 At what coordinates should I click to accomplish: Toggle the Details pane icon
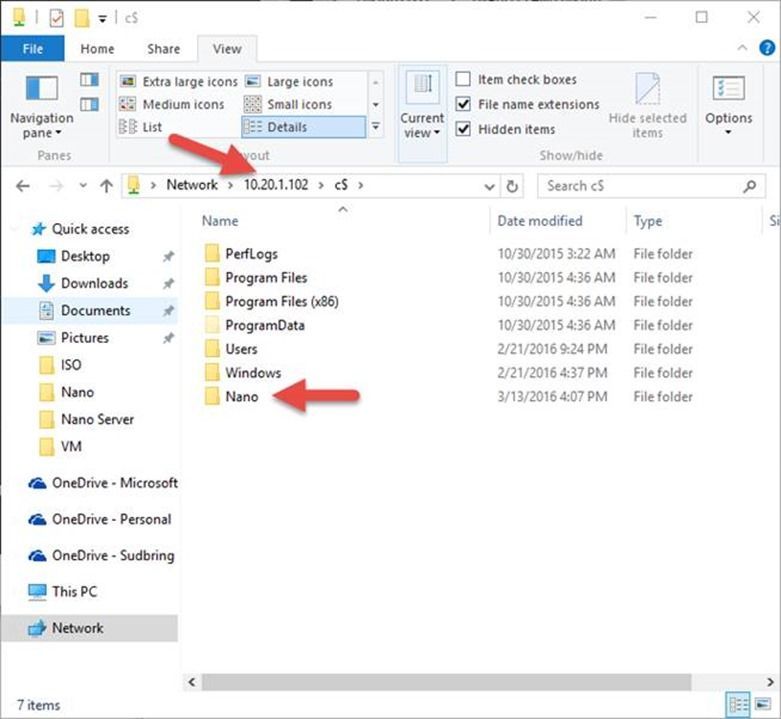coord(89,104)
